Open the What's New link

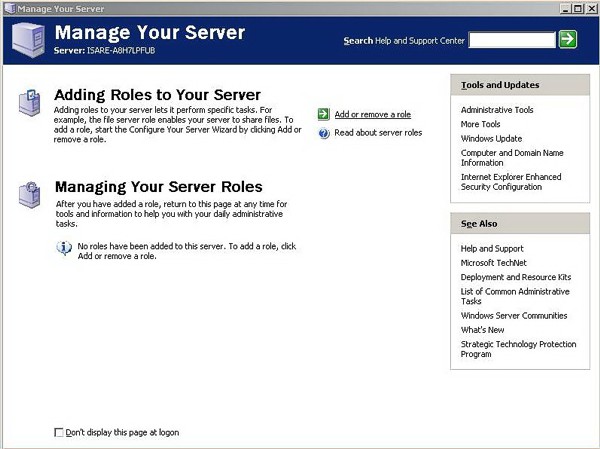pos(482,330)
